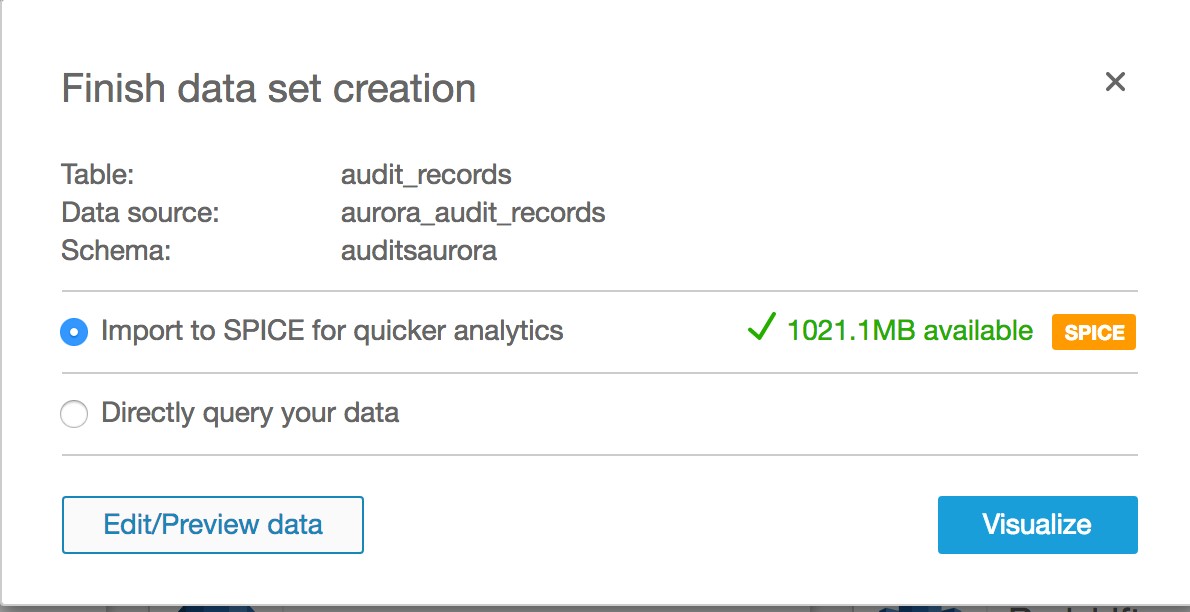
Task: Click the table name audit_records
Action: [x=426, y=175]
